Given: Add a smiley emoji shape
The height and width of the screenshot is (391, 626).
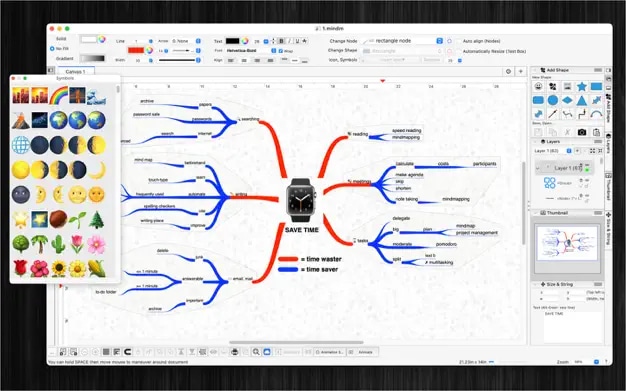Looking at the screenshot, I should click(538, 86).
